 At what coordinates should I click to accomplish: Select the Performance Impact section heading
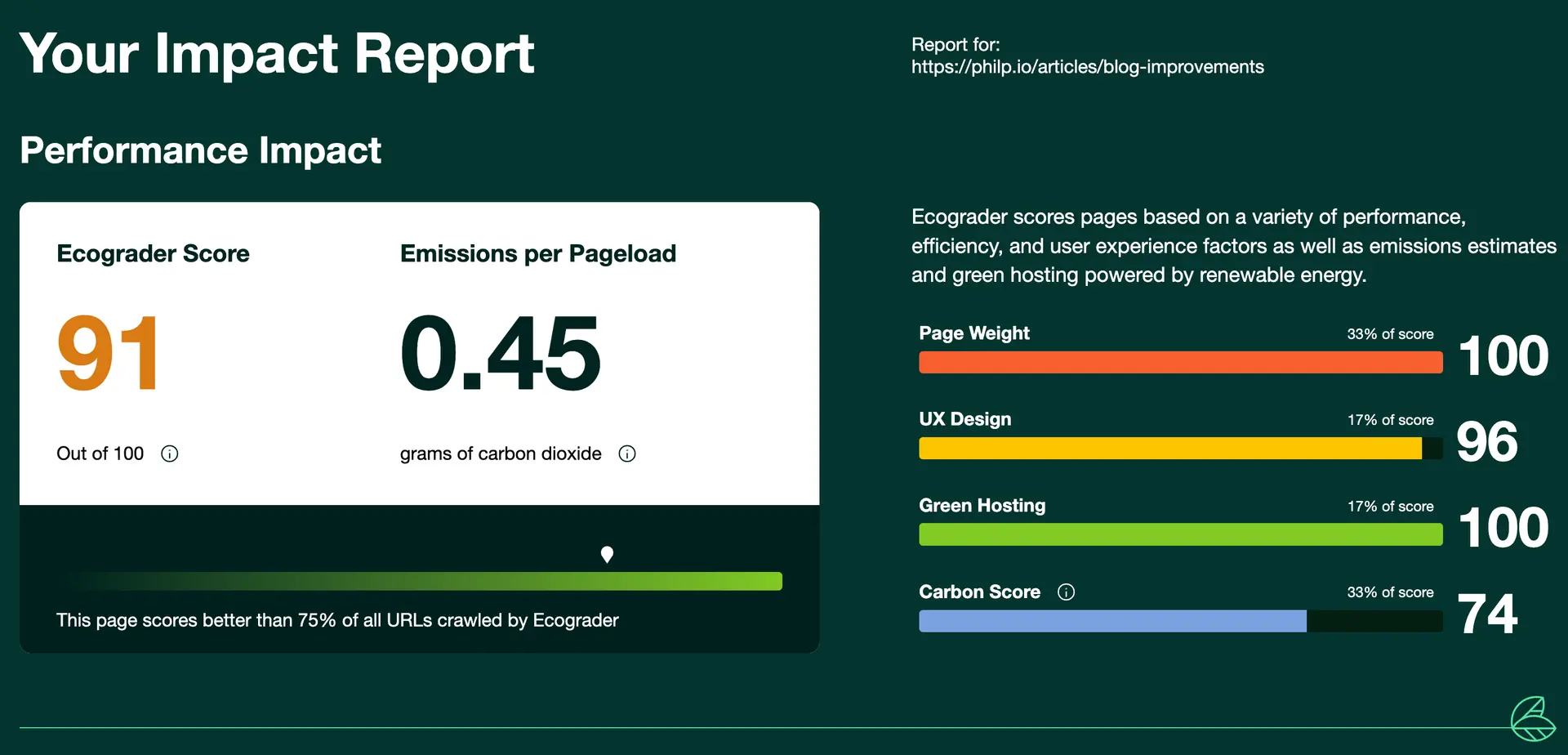coord(201,150)
